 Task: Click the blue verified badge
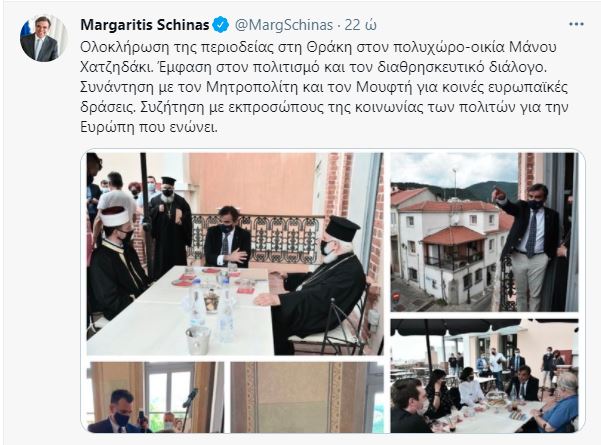point(220,25)
